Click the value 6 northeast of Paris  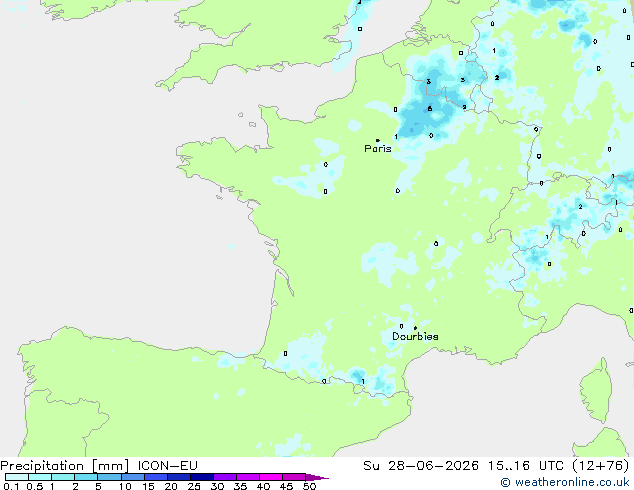tap(430, 108)
